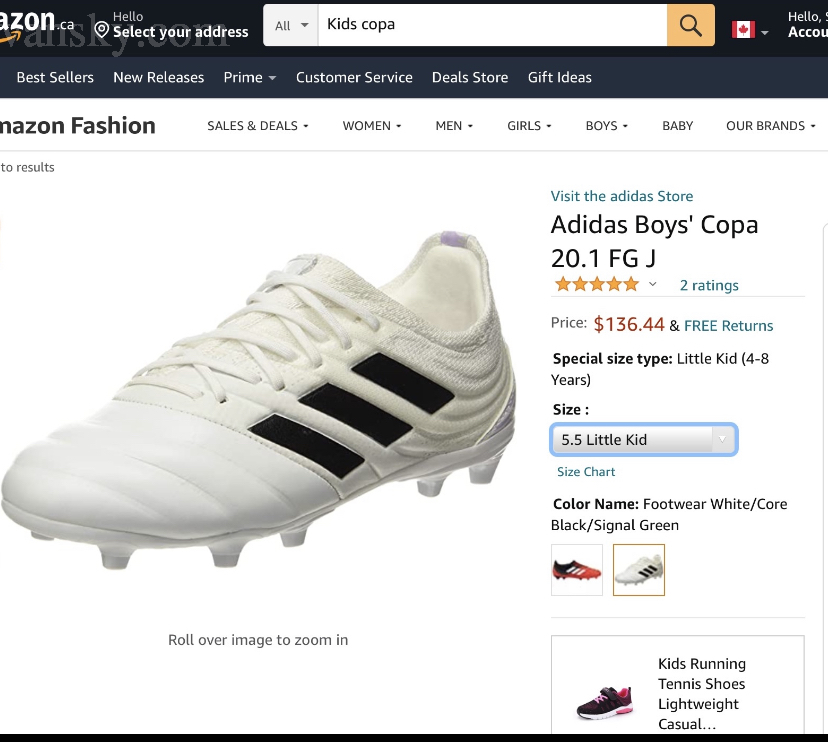Screen dimensions: 828x742
Task: Expand the WOMEN fashion menu
Action: [372, 126]
